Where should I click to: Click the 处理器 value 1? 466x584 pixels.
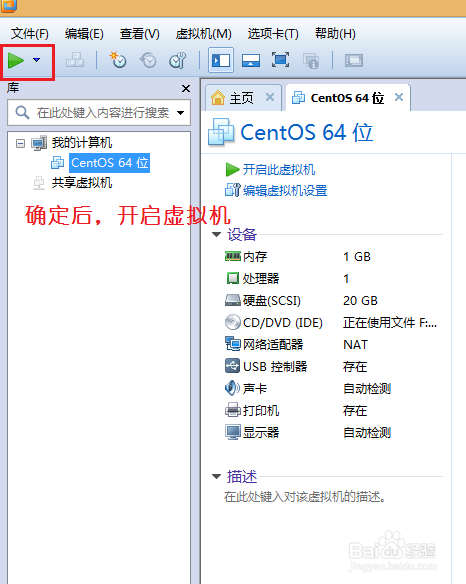[x=346, y=279]
